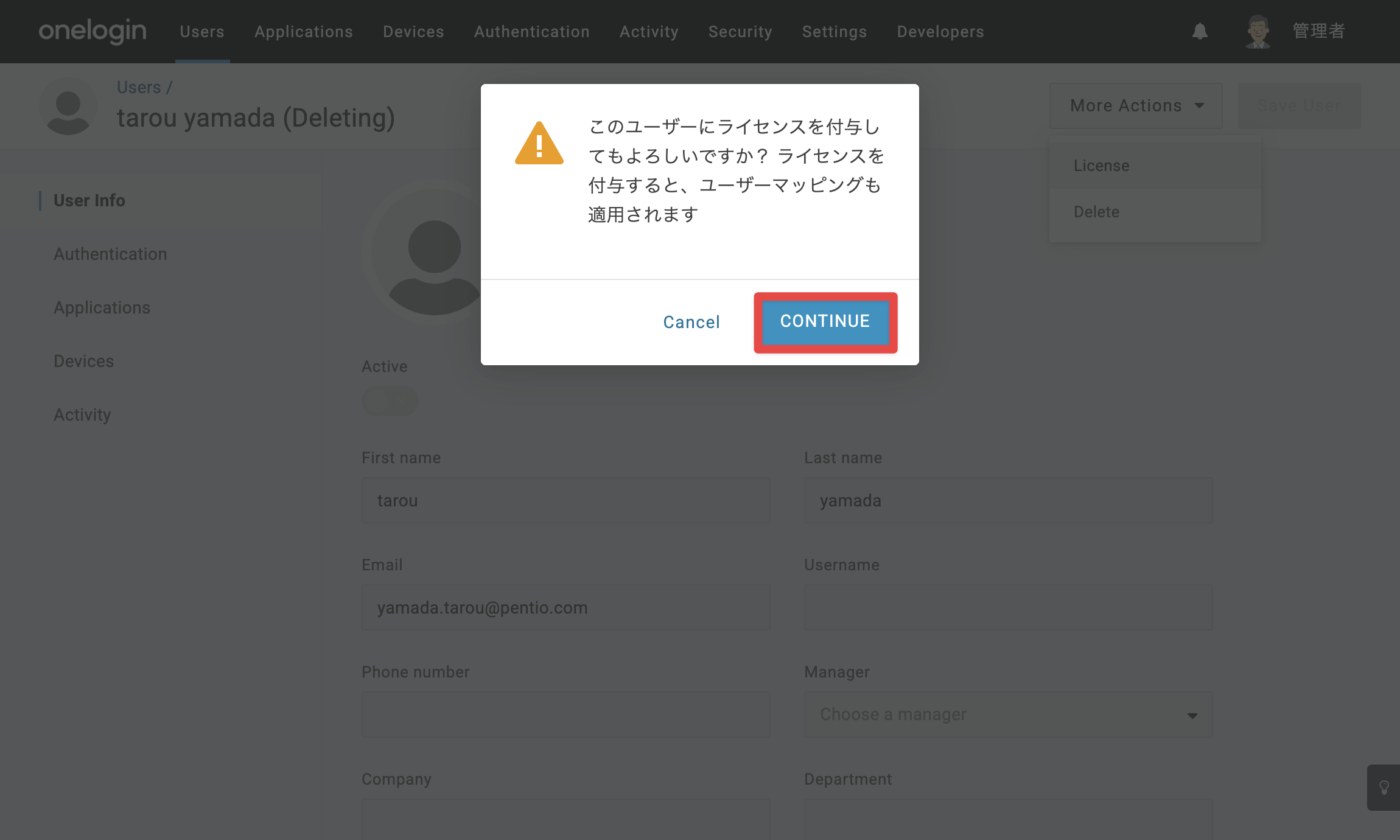
Task: Select the Authentication sidebar tab
Action: click(x=110, y=254)
